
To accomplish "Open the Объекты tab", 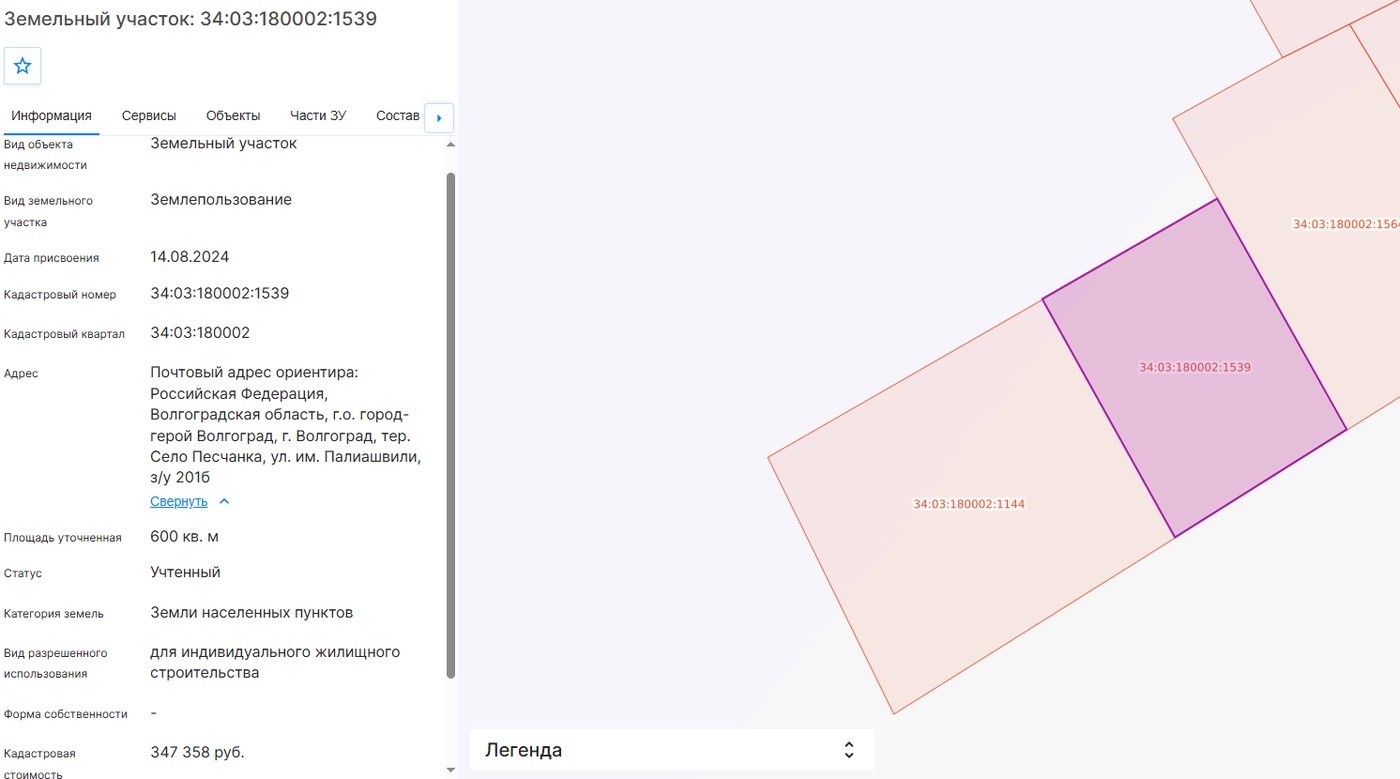I will click(x=233, y=116).
